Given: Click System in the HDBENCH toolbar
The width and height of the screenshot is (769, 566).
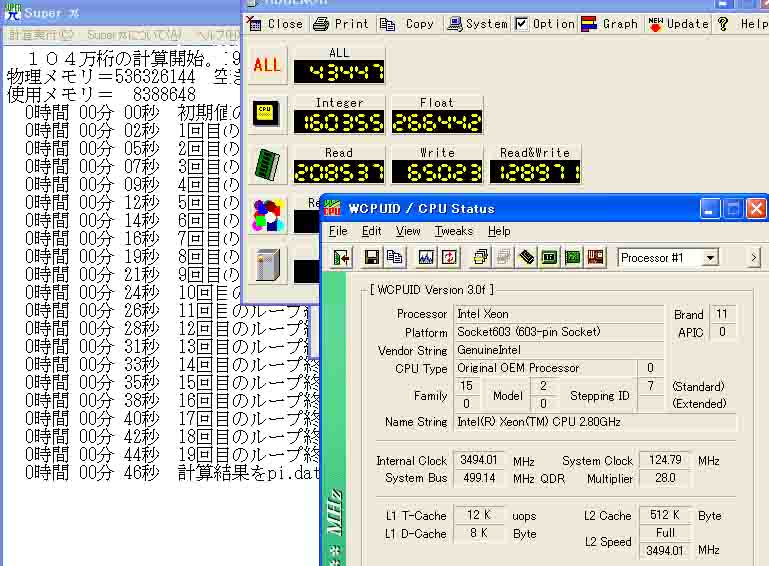Looking at the screenshot, I should pos(478,24).
